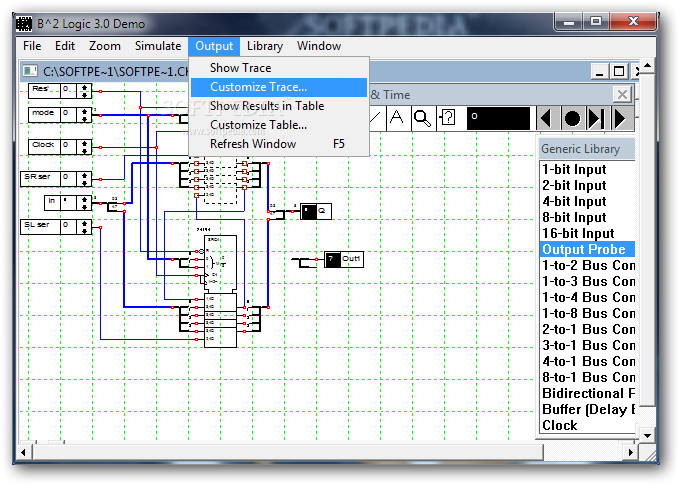This screenshot has width=680, height=485.
Task: Close the Tools & Time palette
Action: [x=622, y=94]
